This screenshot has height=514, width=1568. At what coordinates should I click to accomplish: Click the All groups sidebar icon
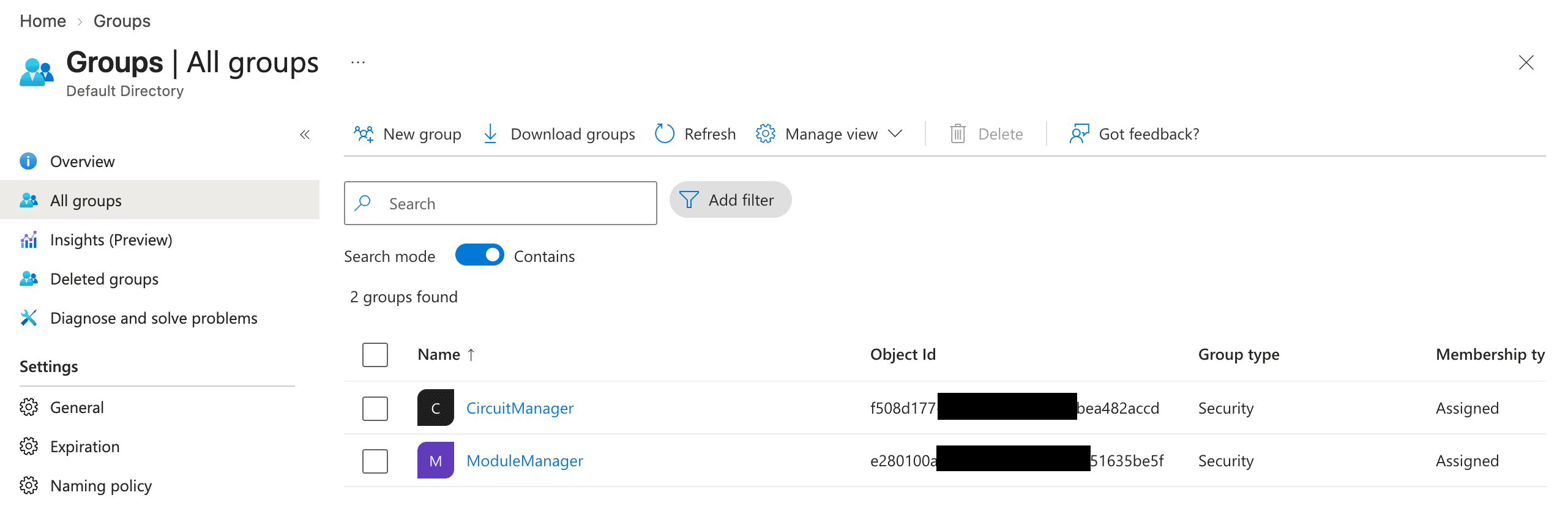point(28,200)
